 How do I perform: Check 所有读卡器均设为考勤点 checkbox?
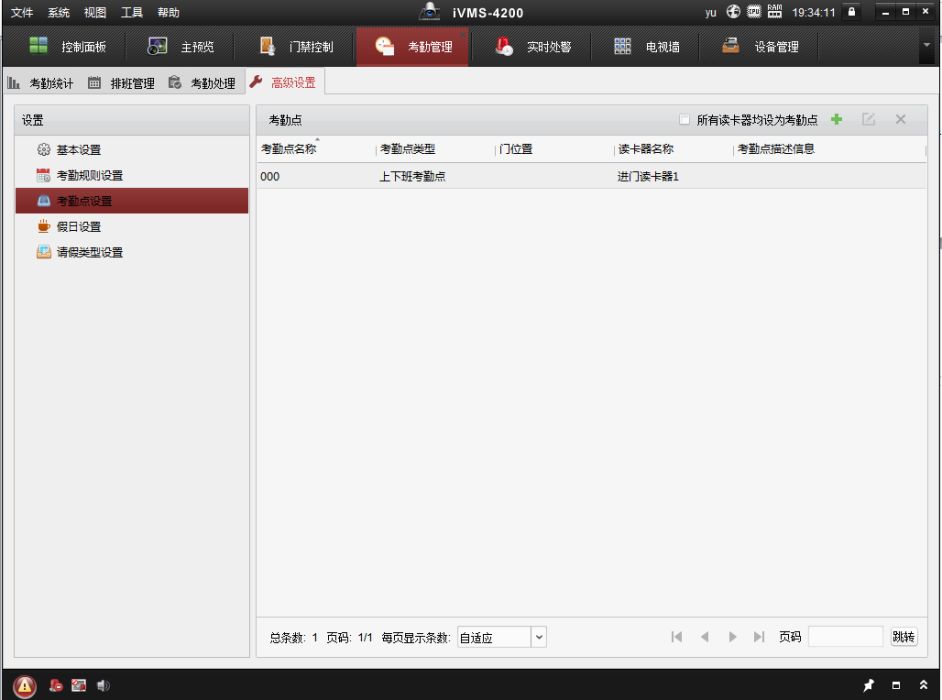pyautogui.click(x=685, y=120)
